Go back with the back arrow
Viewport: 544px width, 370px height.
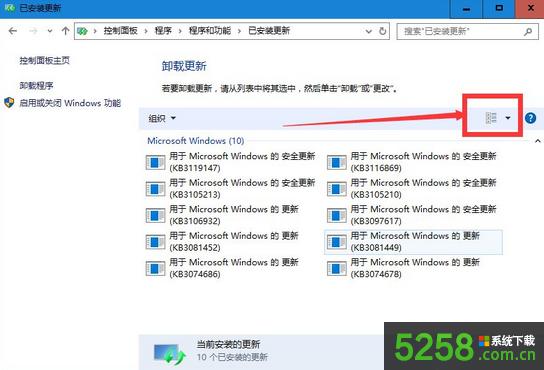(x=13, y=31)
